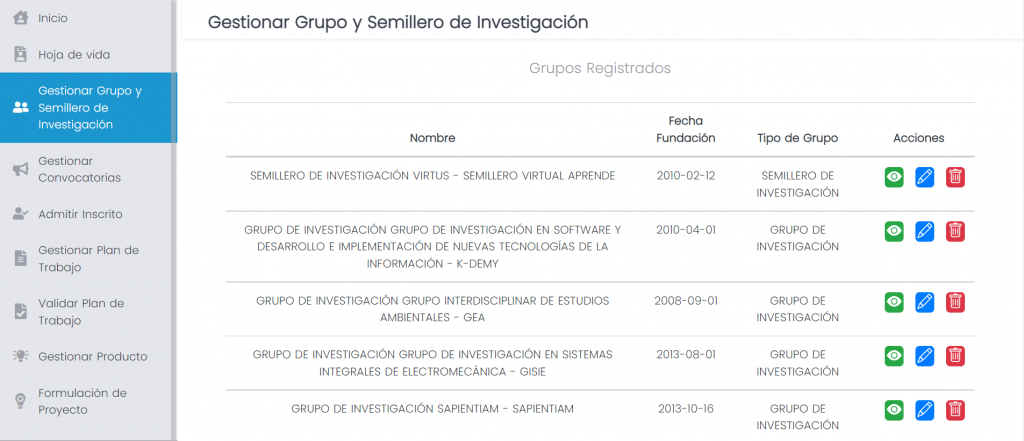Edit the GISIE research group row
1024x441 pixels.
coord(925,355)
